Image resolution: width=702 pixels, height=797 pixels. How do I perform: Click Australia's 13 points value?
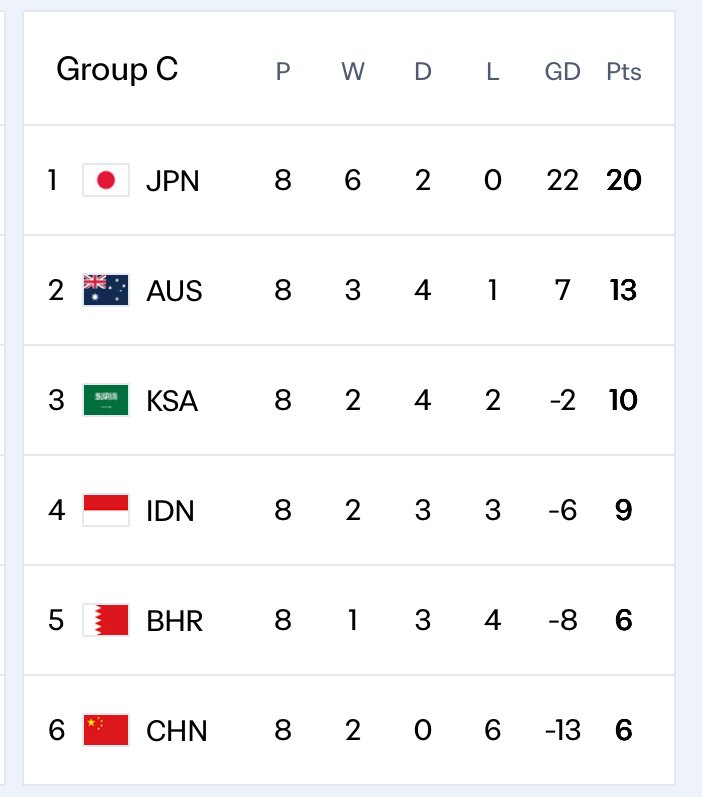623,290
